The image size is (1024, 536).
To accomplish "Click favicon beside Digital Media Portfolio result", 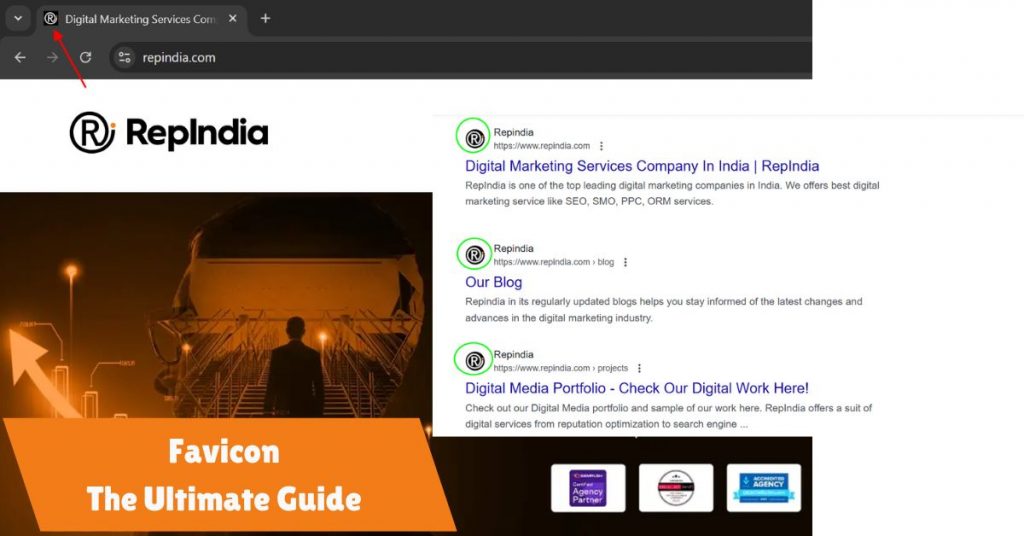I will point(474,361).
